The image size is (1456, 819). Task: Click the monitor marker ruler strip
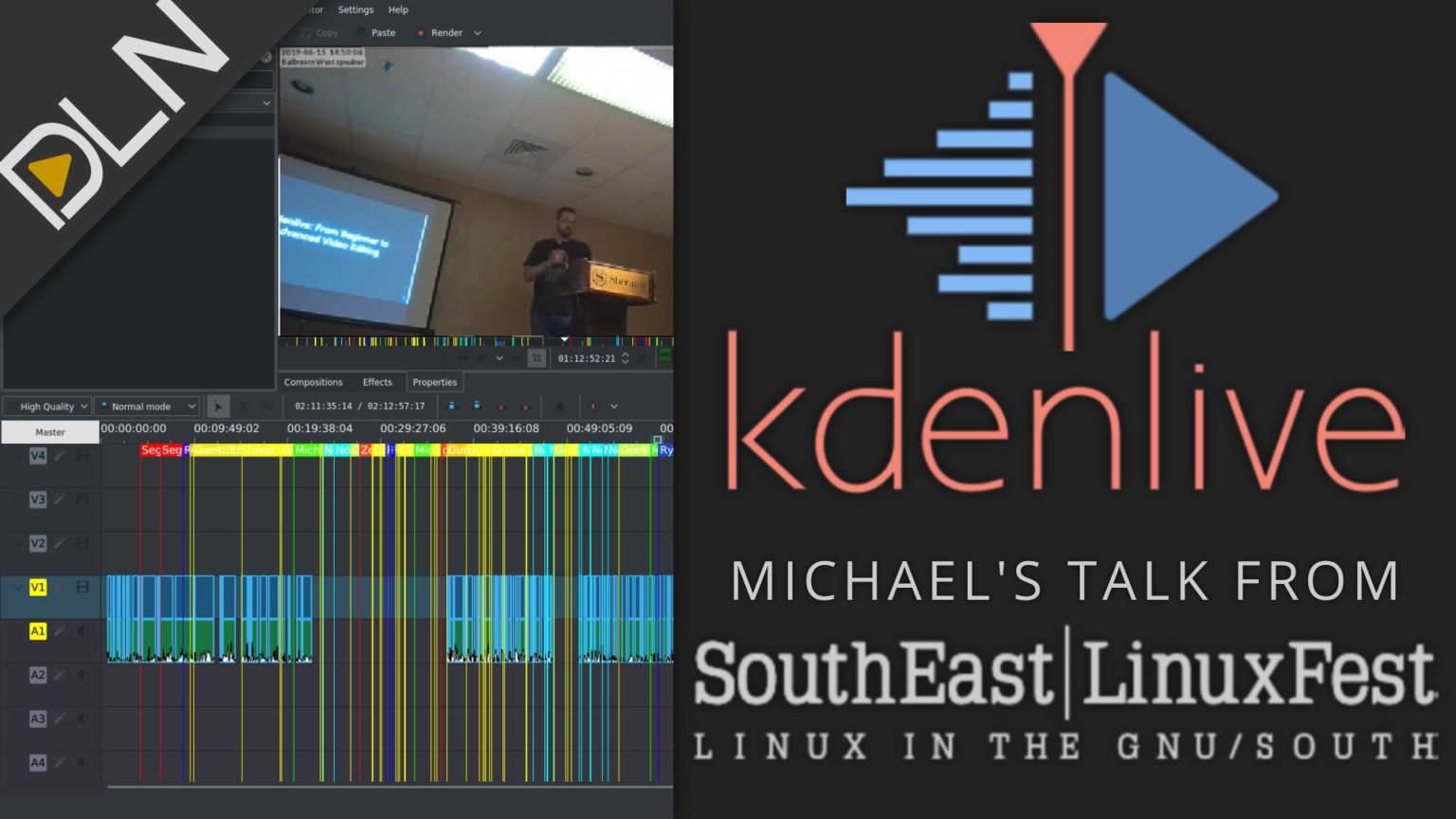[x=476, y=341]
